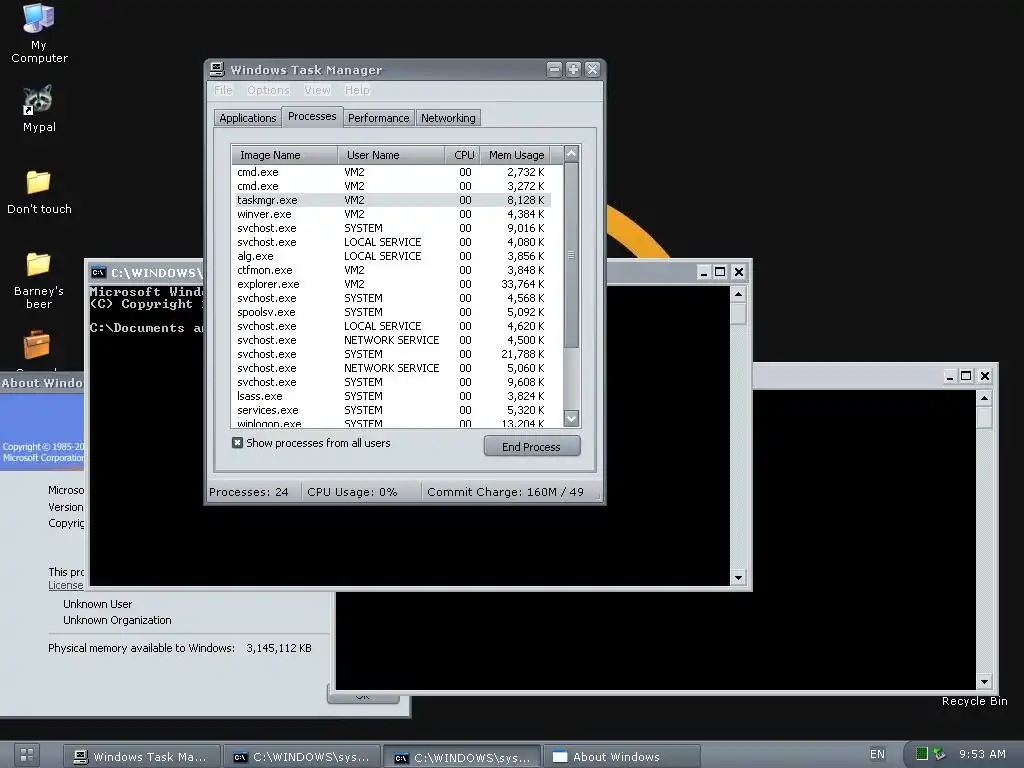Open the Help menu in Task Manager
This screenshot has height=768, width=1024.
click(357, 90)
